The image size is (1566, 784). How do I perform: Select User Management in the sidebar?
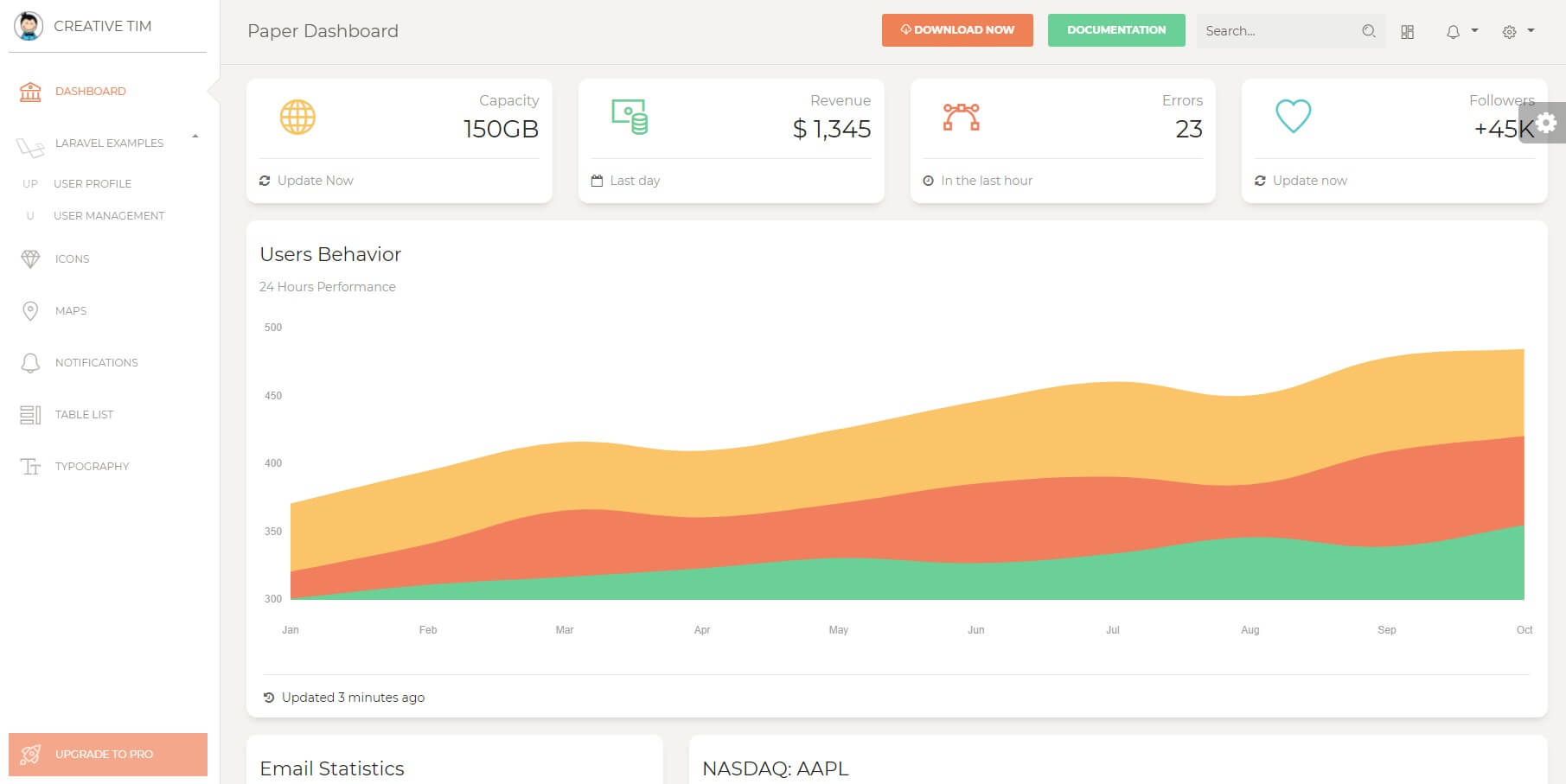[109, 215]
